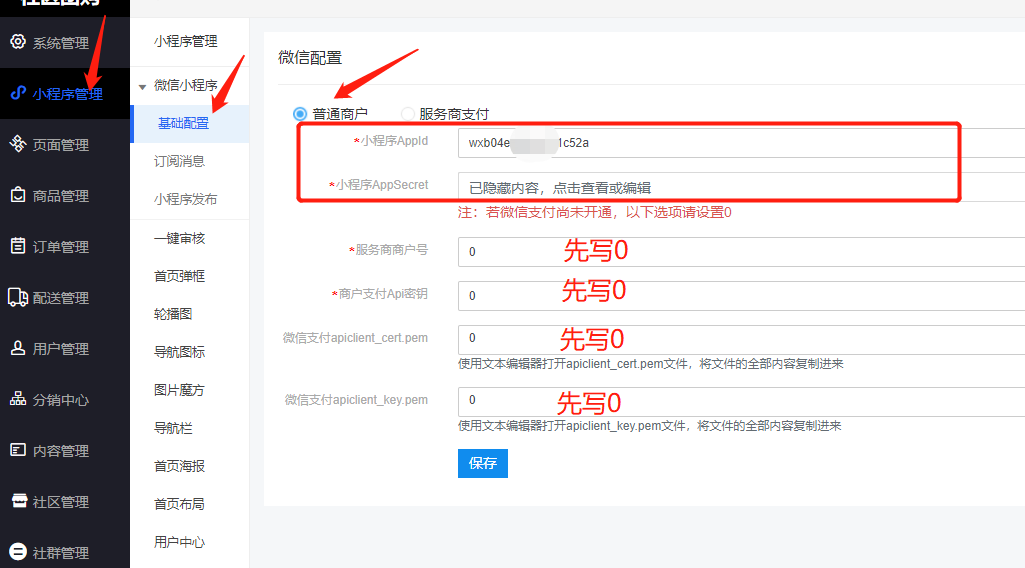
Task: Open 社群管理 section text
Action: (61, 553)
